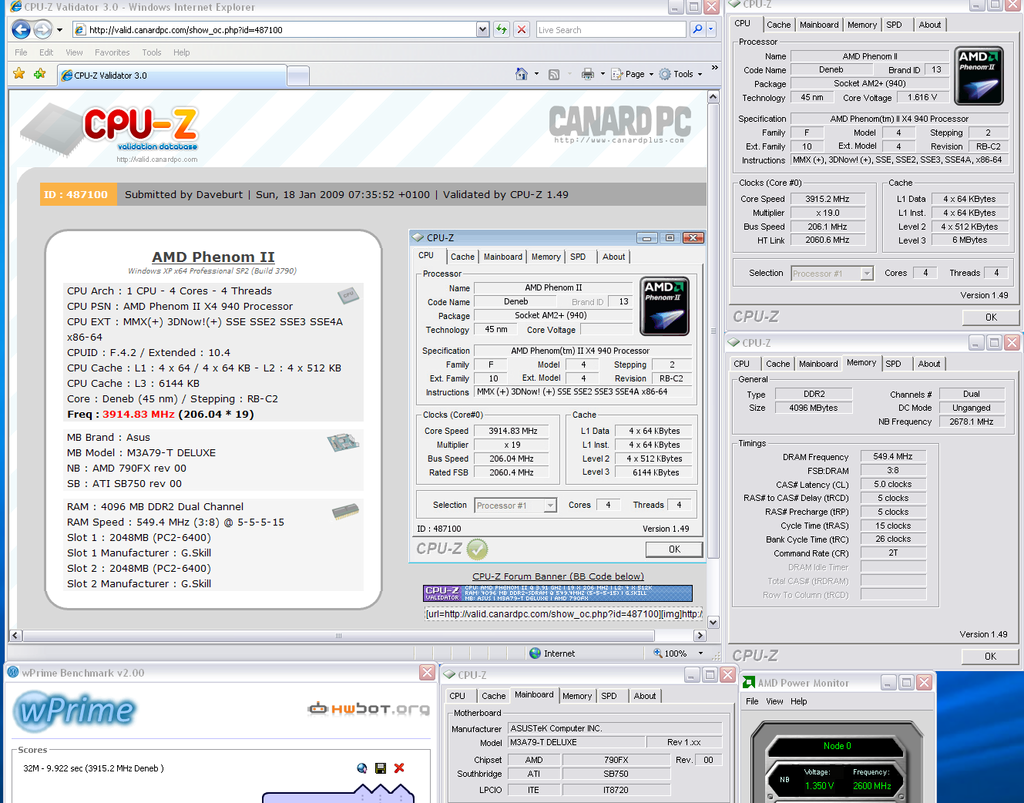Click the wPrime logo graphic
Screen dimensions: 1024x803
[74, 710]
